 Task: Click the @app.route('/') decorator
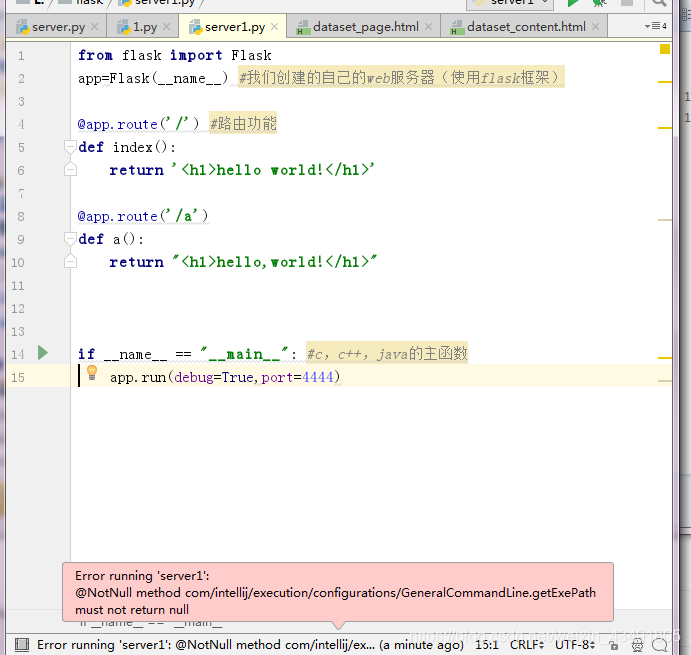point(138,124)
